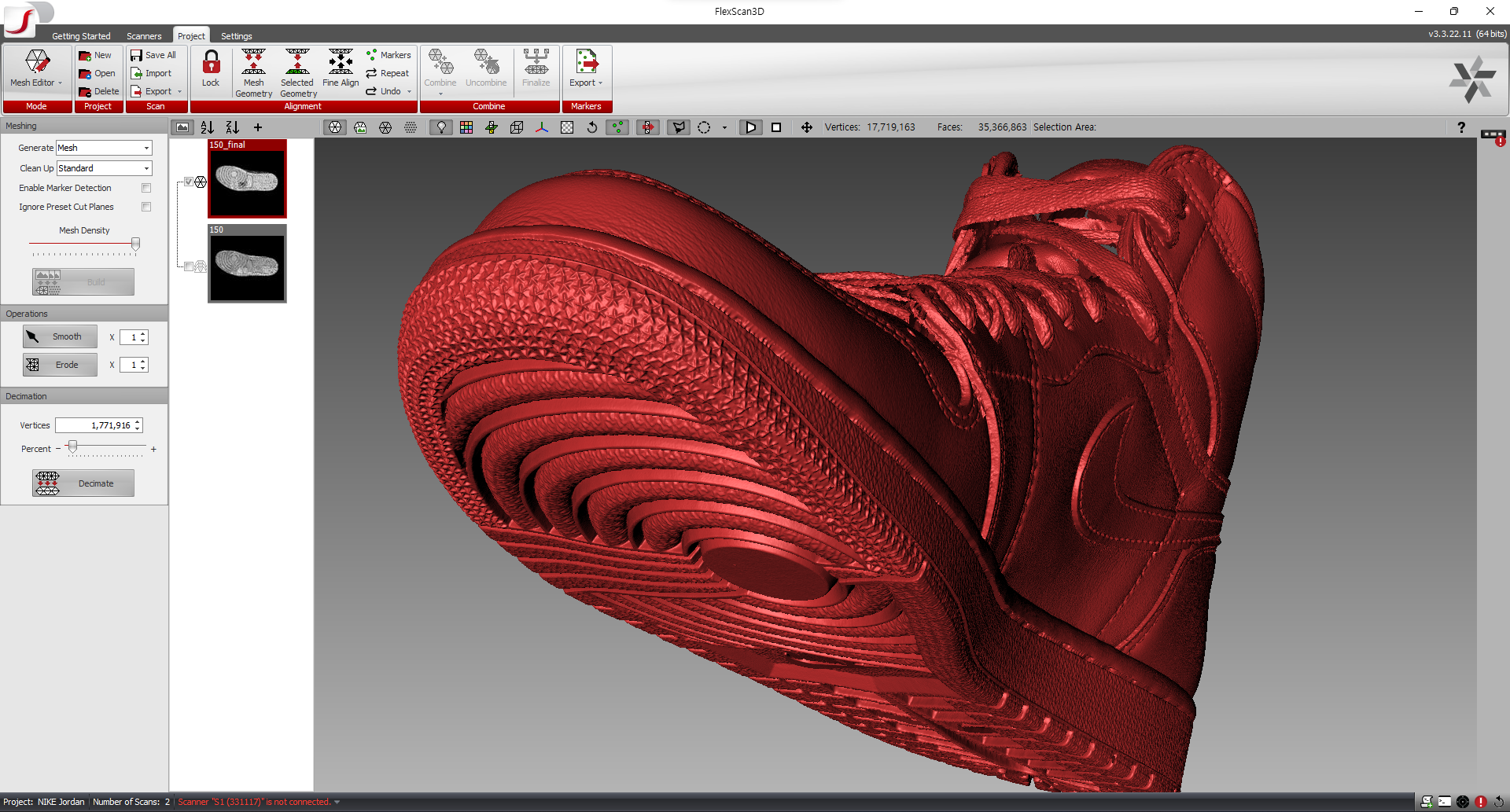This screenshot has width=1510, height=812.
Task: Click the Open project icon
Action: [85, 74]
